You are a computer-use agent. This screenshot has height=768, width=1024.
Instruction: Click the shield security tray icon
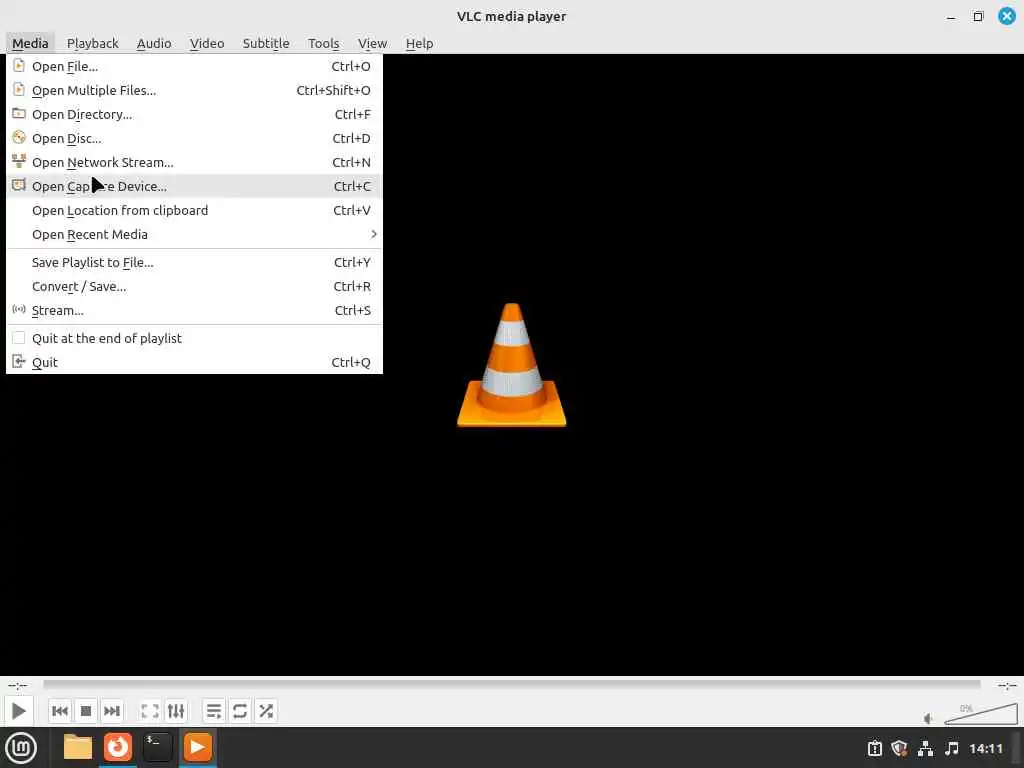899,748
